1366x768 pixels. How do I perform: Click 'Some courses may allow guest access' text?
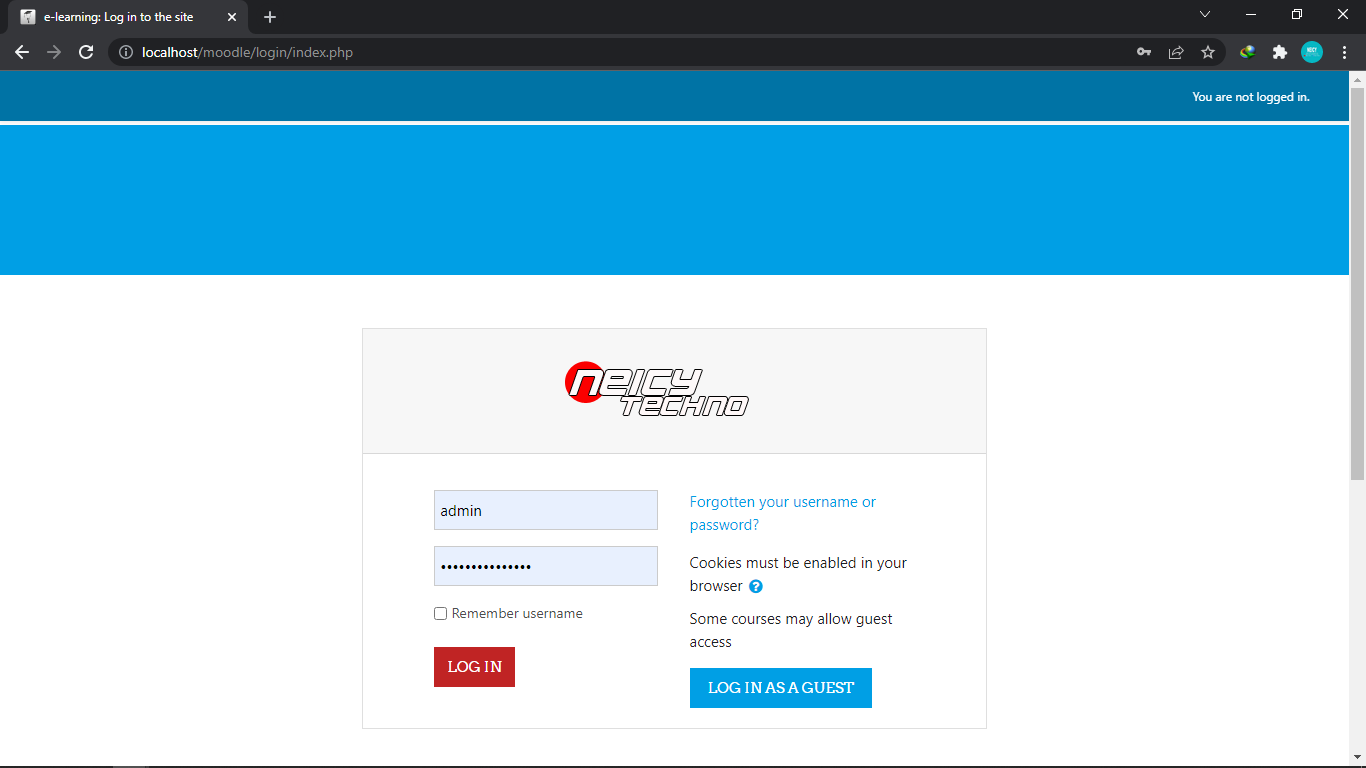point(791,630)
